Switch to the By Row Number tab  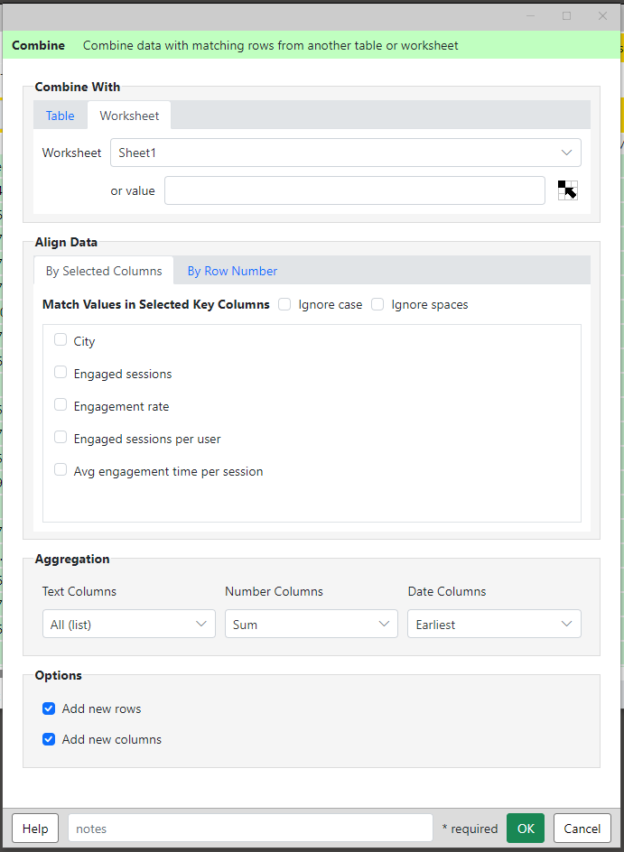(231, 270)
